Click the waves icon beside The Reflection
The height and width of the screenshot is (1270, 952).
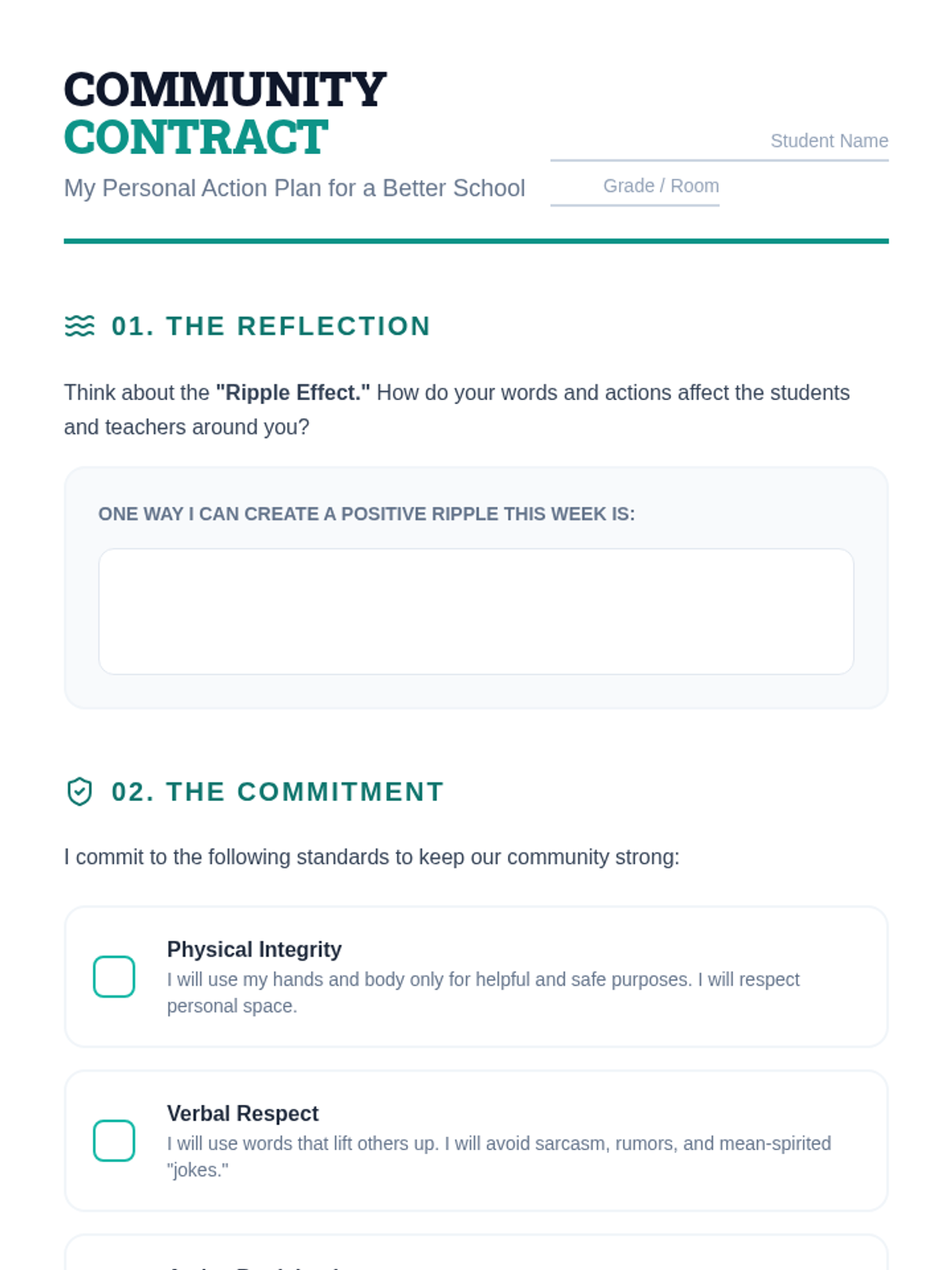click(79, 326)
